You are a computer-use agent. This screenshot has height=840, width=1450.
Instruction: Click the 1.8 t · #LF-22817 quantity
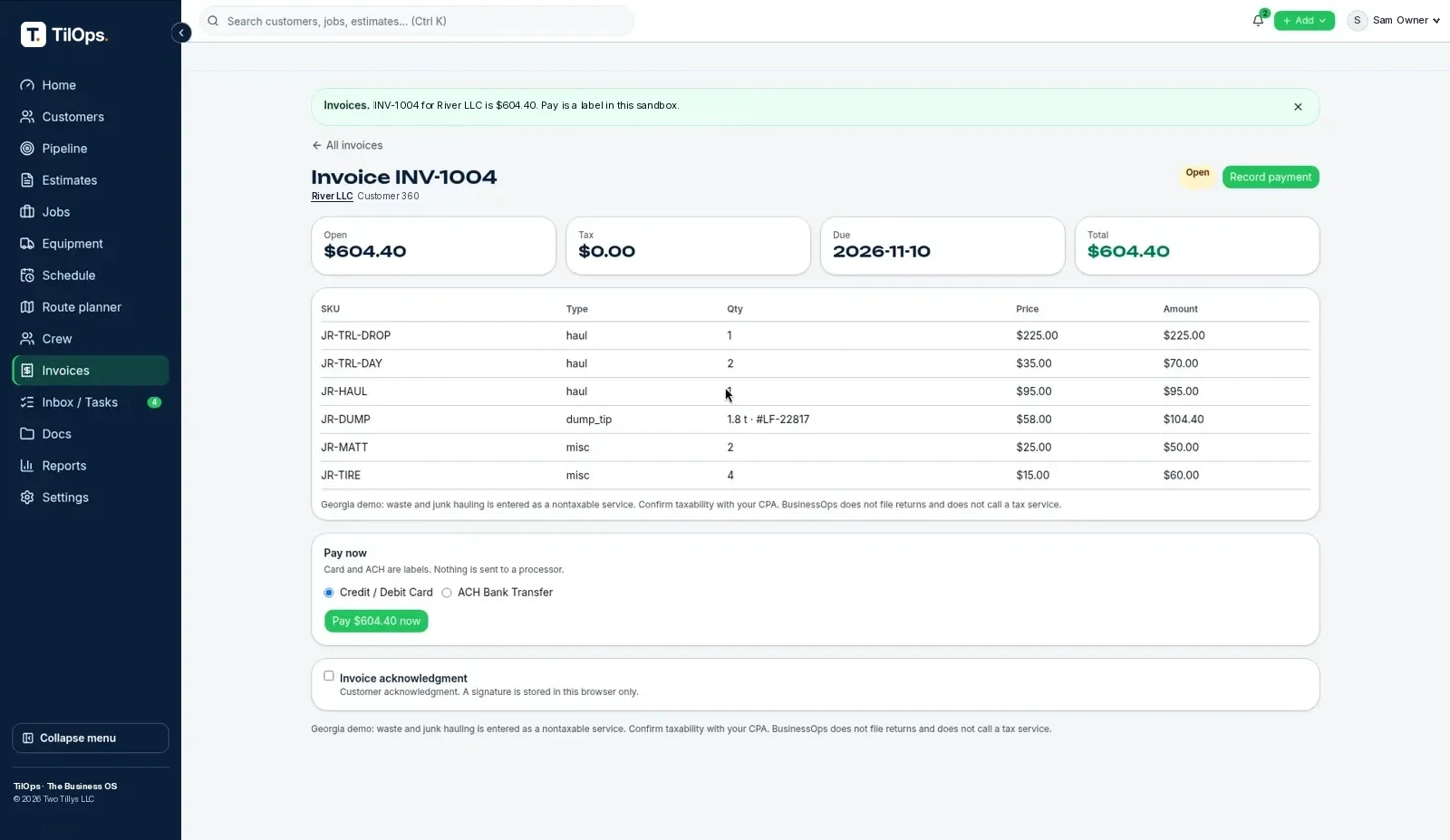[x=768, y=420]
